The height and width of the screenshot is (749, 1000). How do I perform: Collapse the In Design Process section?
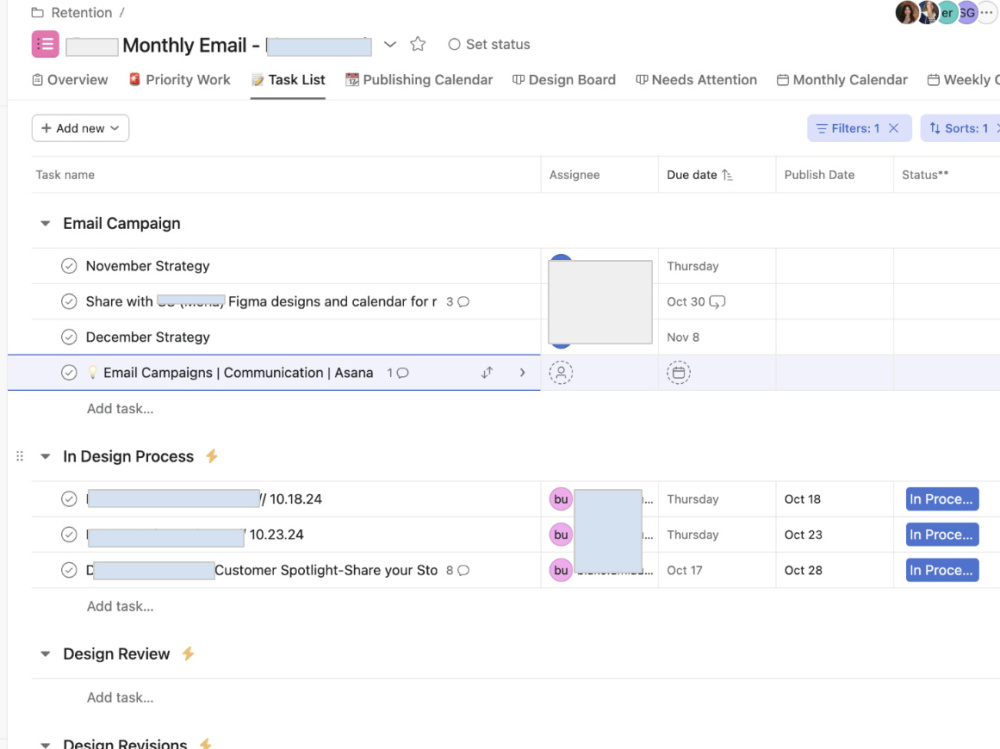pyautogui.click(x=45, y=456)
